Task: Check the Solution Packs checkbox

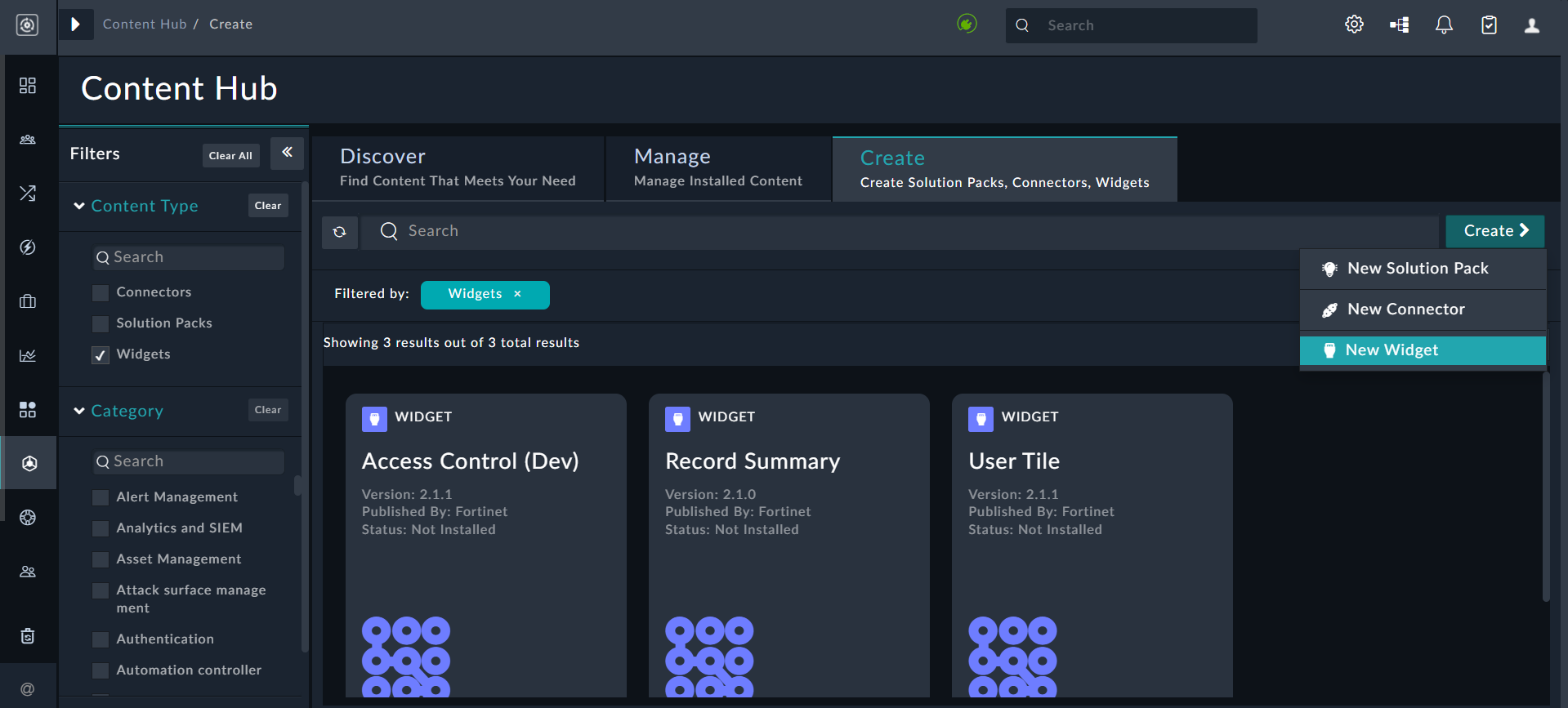Action: (101, 324)
